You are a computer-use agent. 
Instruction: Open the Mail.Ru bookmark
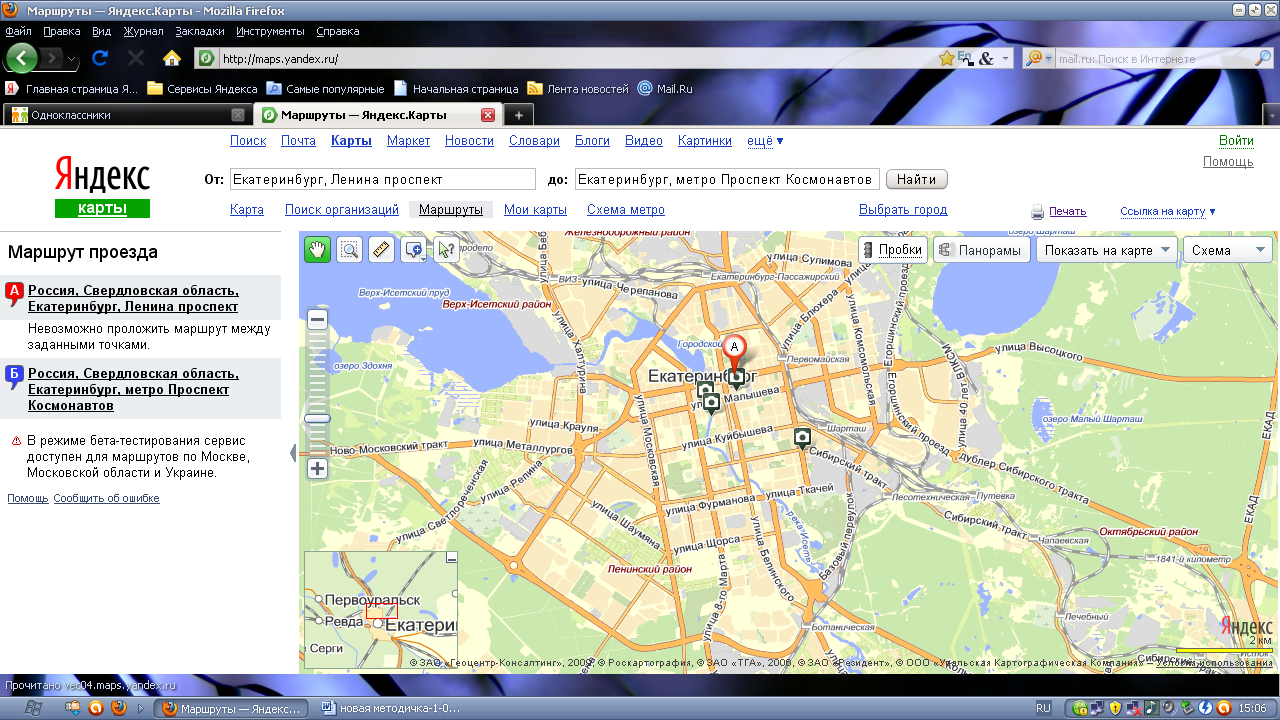pyautogui.click(x=665, y=89)
